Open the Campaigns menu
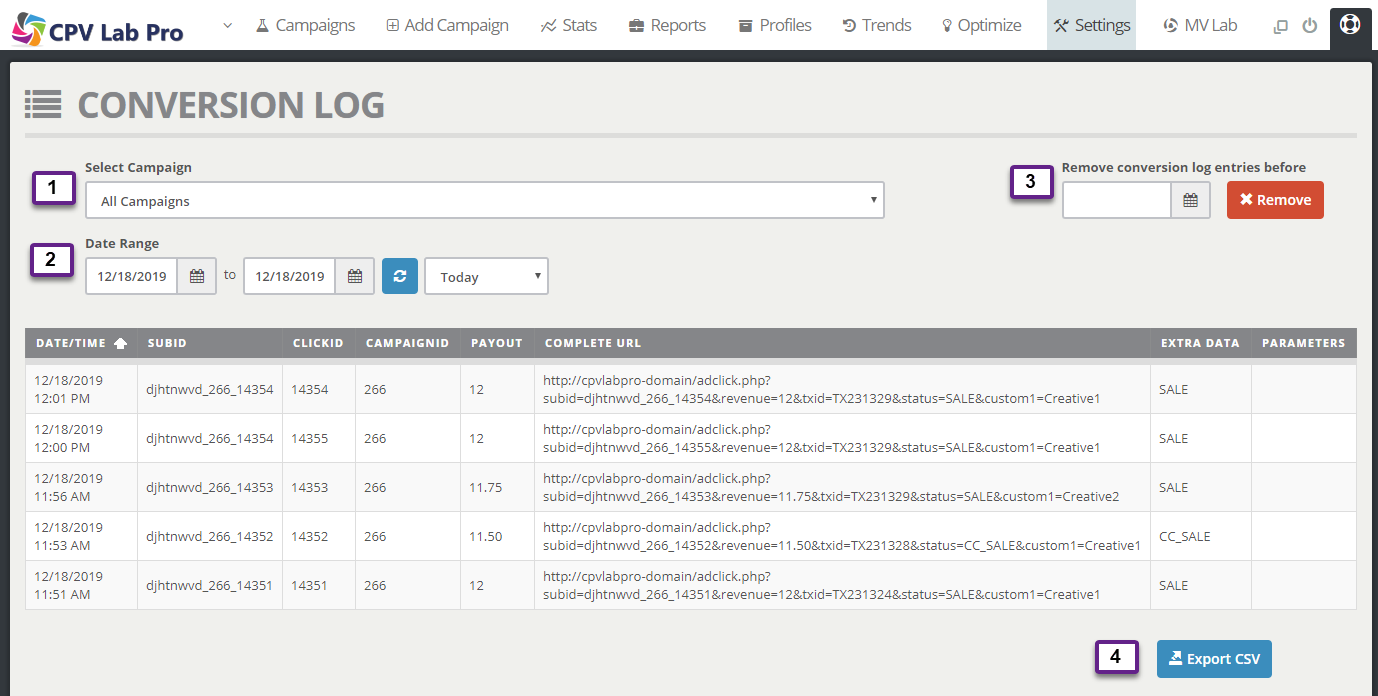This screenshot has width=1378, height=696. click(305, 26)
